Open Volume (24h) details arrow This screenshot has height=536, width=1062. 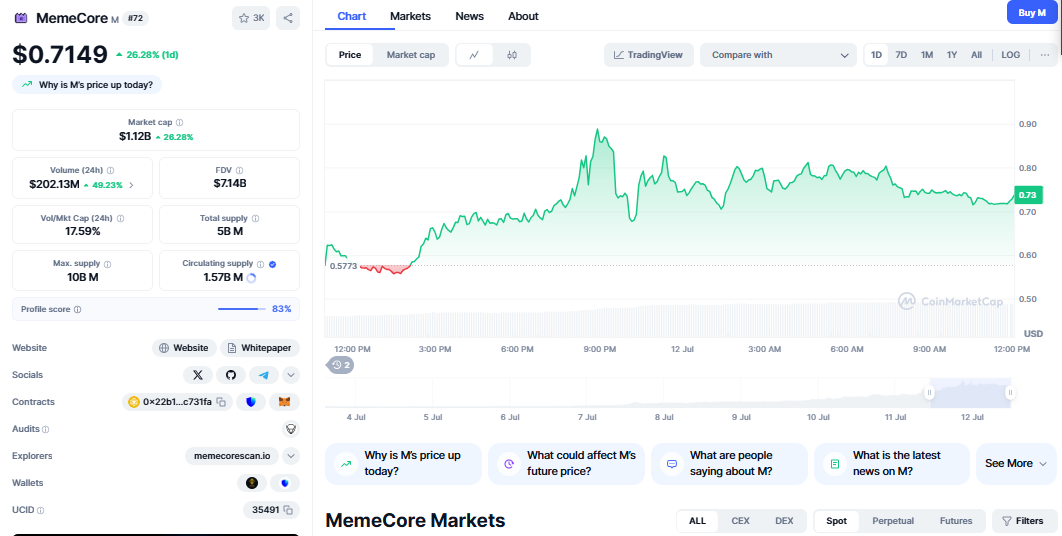[131, 185]
